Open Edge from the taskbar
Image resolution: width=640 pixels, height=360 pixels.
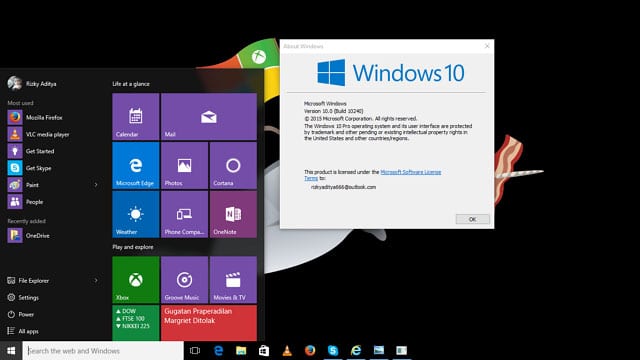218,351
